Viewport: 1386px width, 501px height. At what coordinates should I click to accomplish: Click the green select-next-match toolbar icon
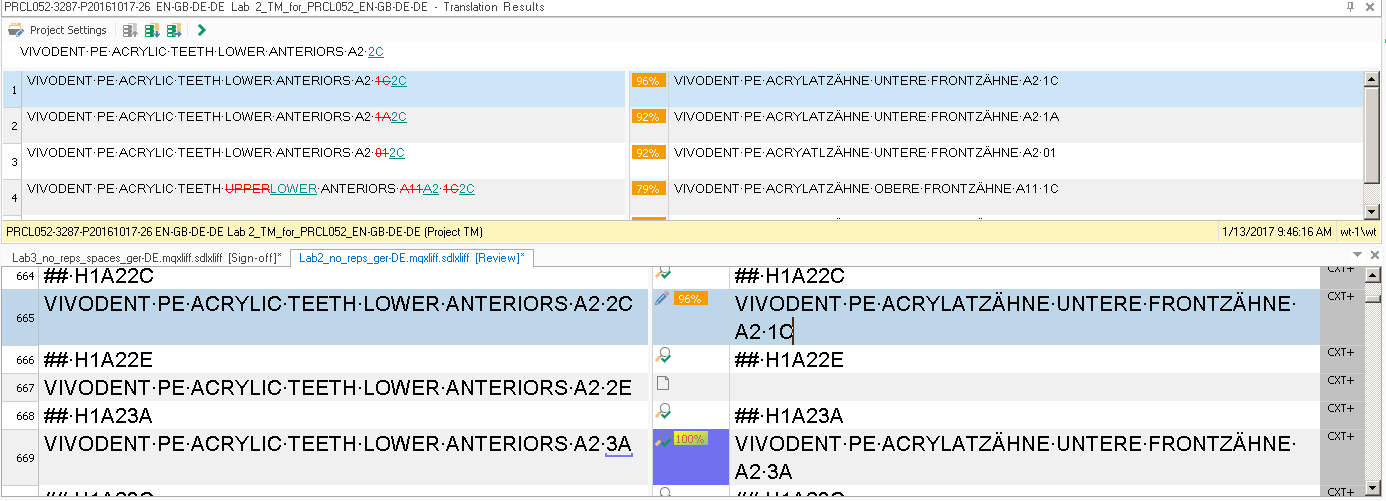tap(152, 30)
